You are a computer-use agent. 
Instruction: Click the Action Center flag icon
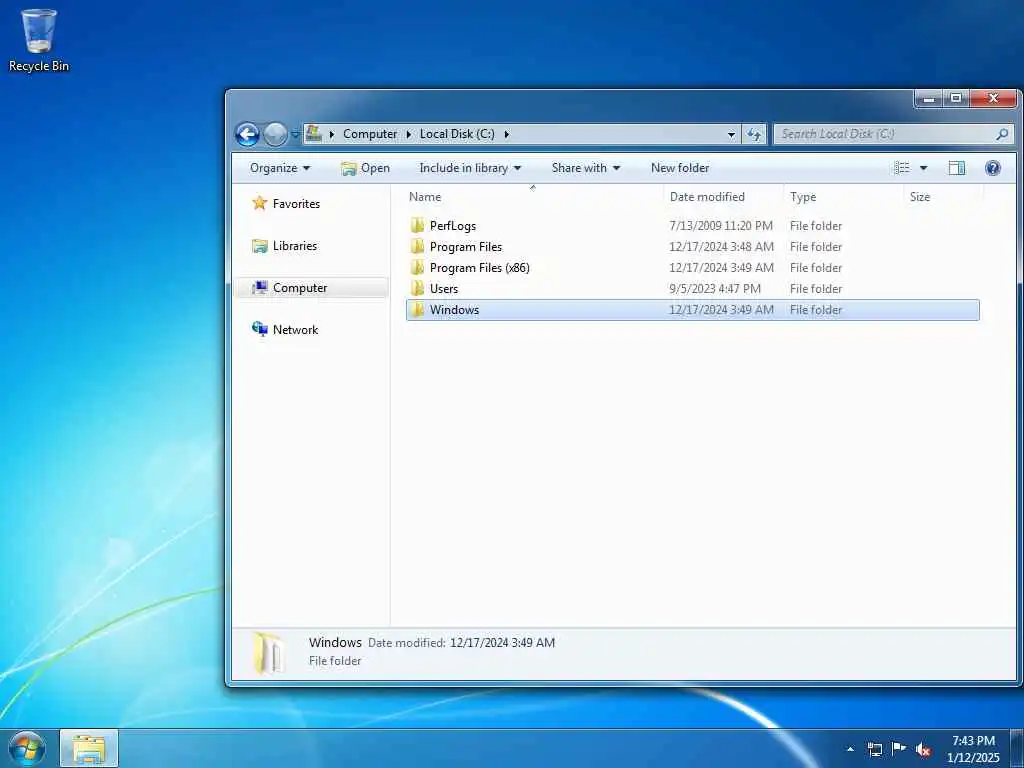pos(899,749)
